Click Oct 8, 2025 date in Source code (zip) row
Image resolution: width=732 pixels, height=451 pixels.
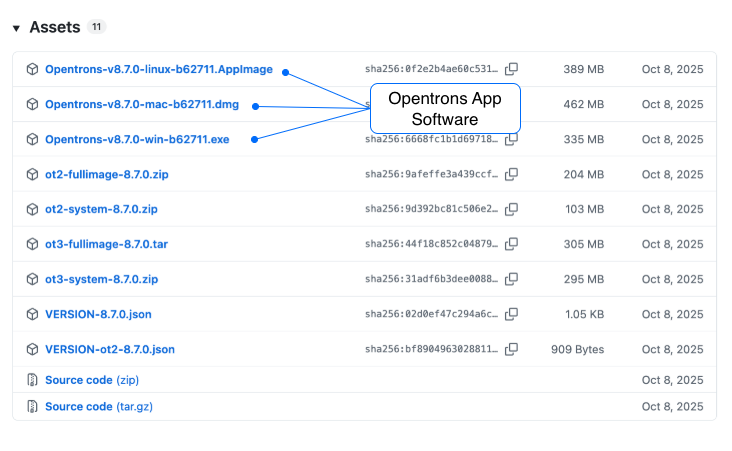(672, 380)
